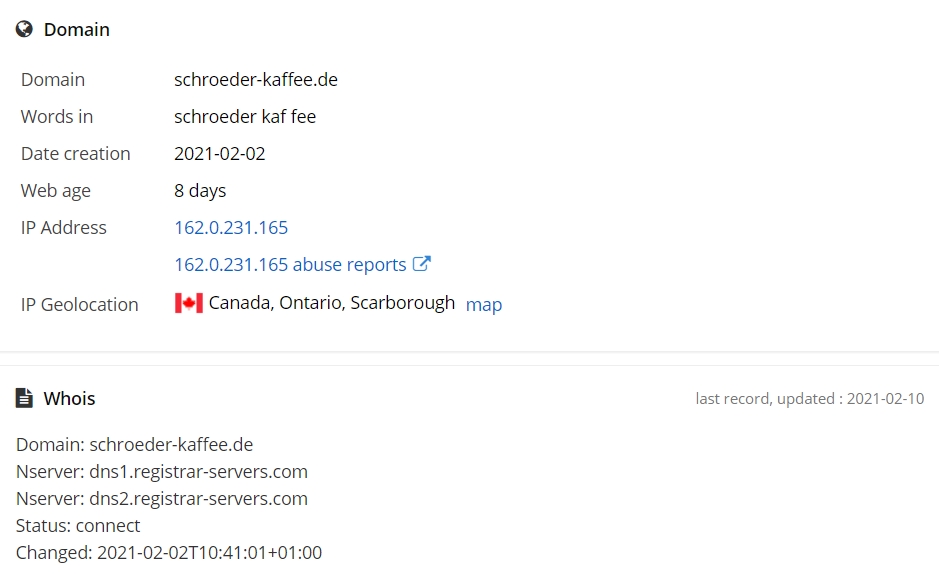The height and width of the screenshot is (574, 939).
Task: Click the IP Geolocation row label
Action: coord(80,305)
